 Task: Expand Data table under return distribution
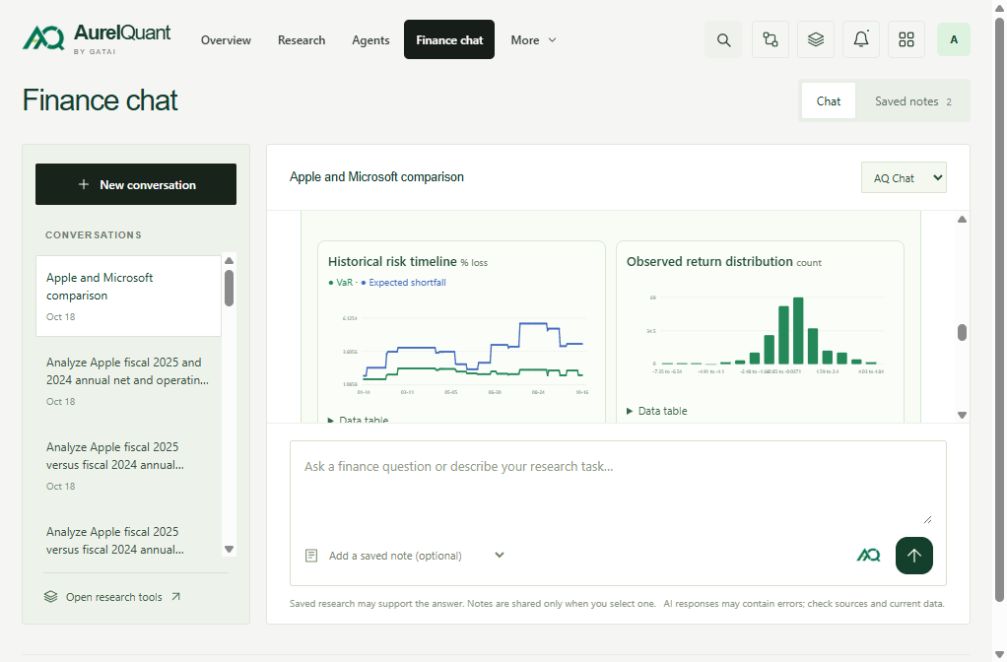(657, 411)
